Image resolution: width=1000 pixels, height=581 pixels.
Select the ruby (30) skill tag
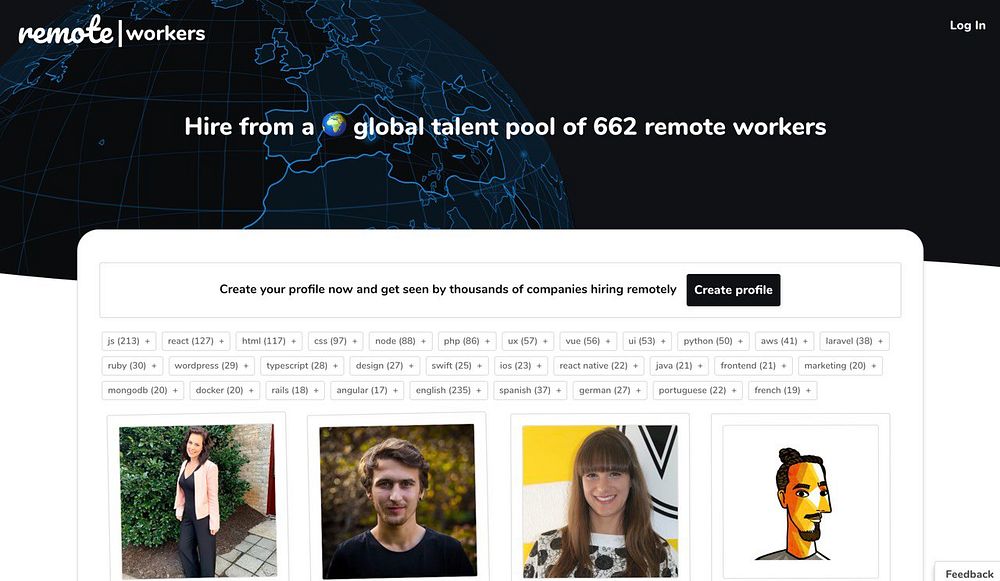pyautogui.click(x=132, y=366)
